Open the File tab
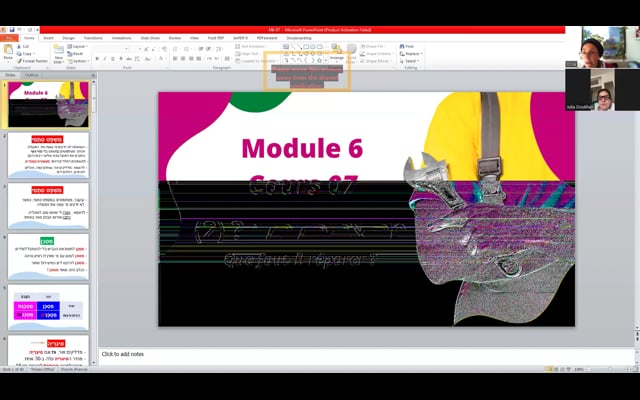 (9, 38)
